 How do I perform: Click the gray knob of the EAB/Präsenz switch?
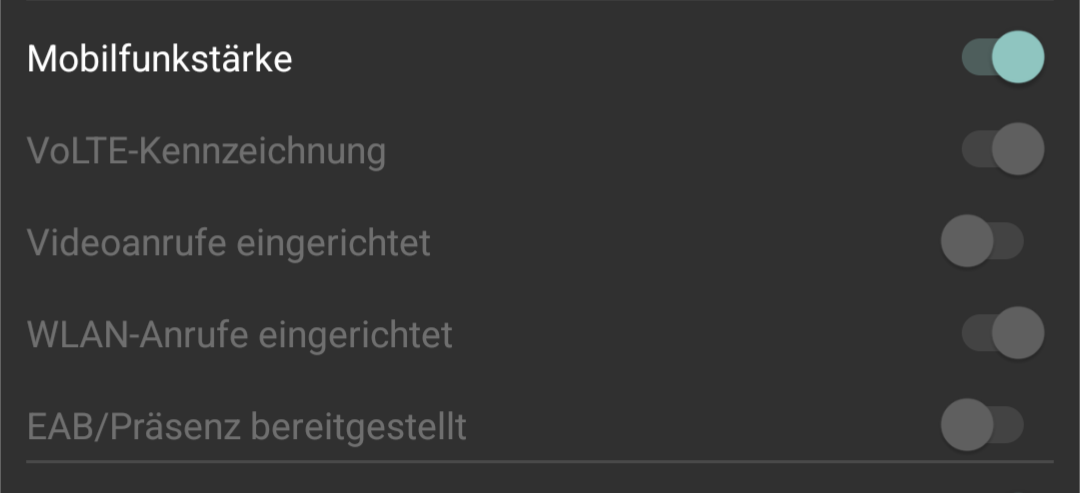click(x=967, y=426)
